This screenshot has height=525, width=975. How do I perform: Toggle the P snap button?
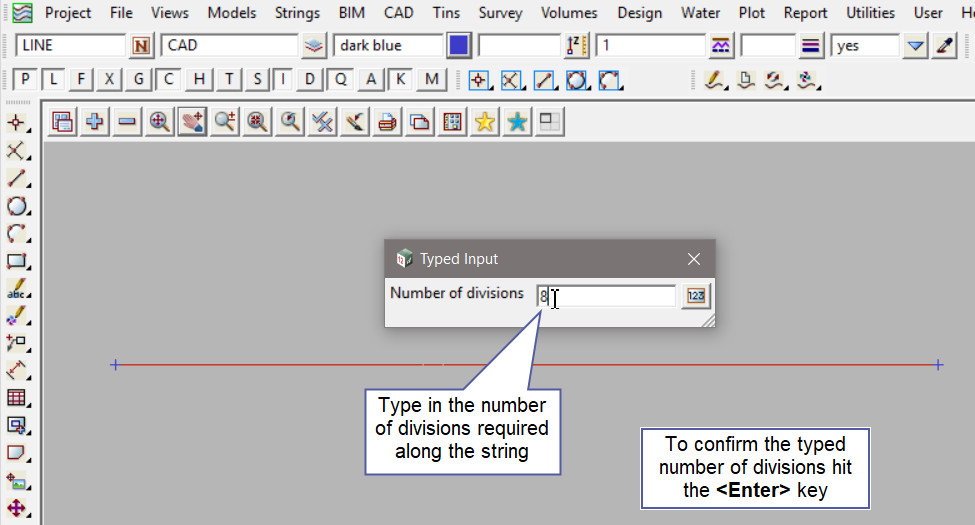point(26,80)
